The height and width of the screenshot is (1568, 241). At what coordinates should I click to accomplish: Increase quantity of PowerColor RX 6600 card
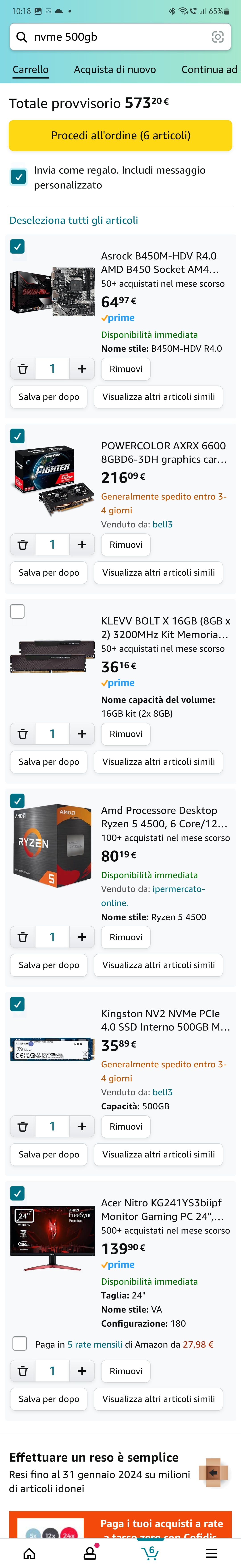81,545
